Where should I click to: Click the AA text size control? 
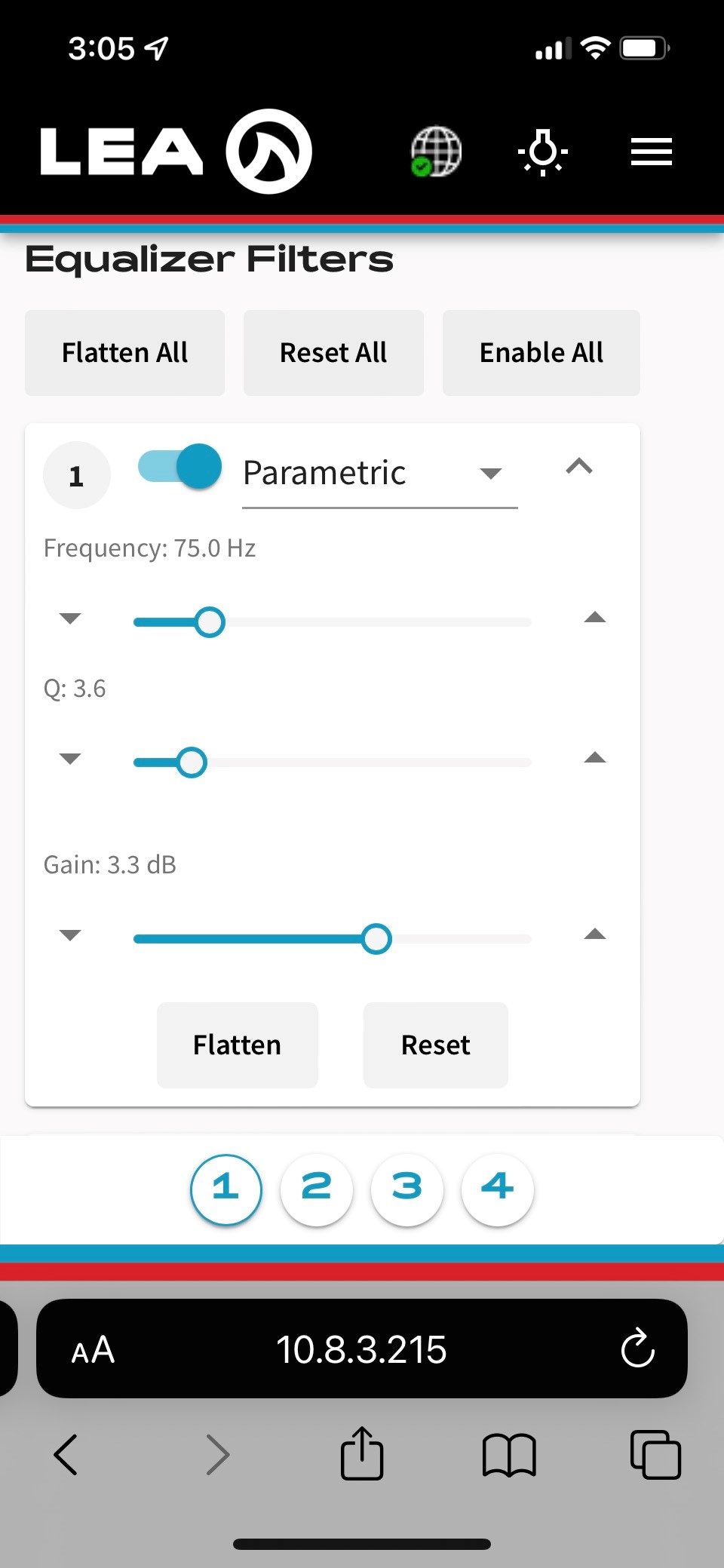point(90,1350)
